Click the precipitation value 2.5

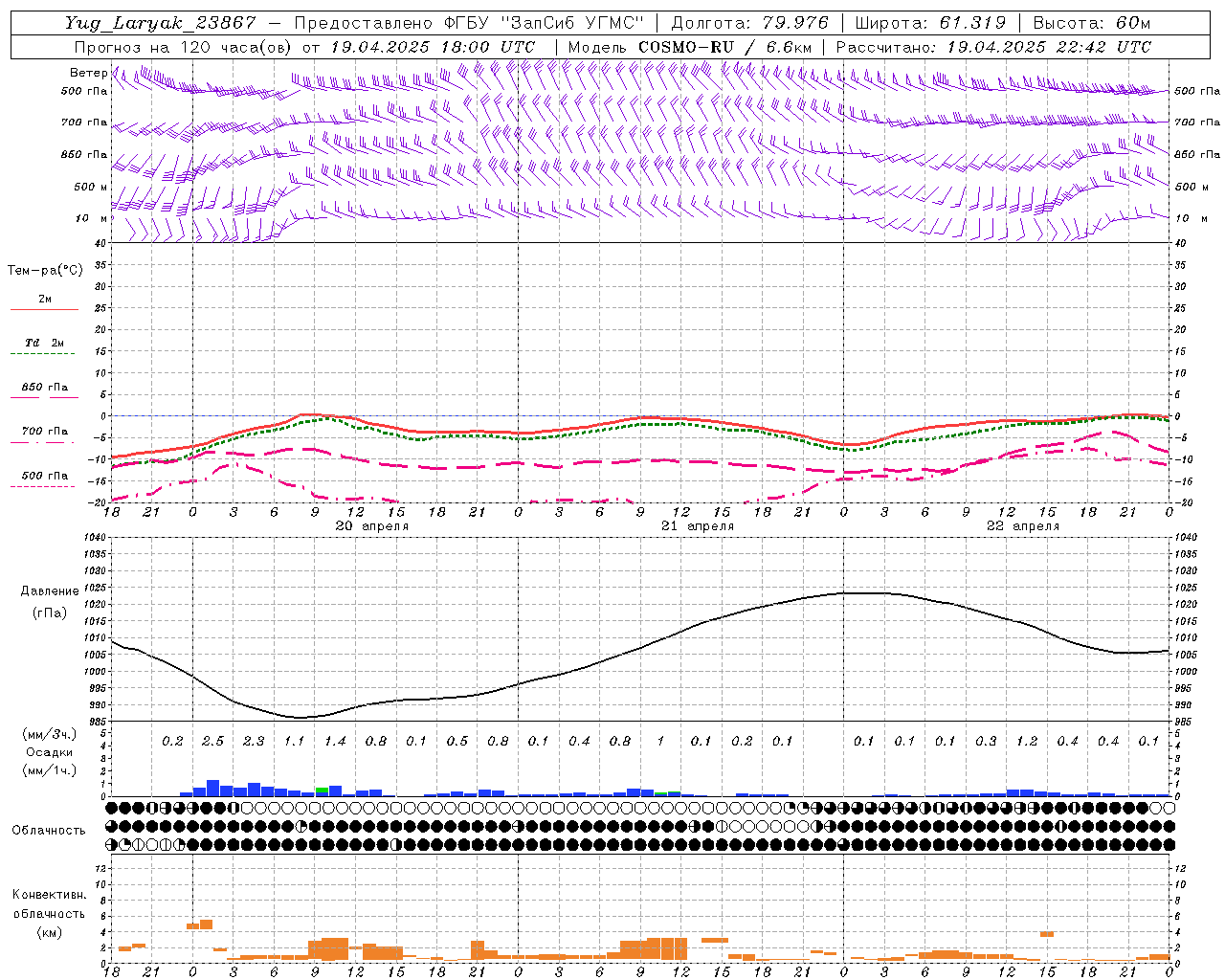pos(212,741)
